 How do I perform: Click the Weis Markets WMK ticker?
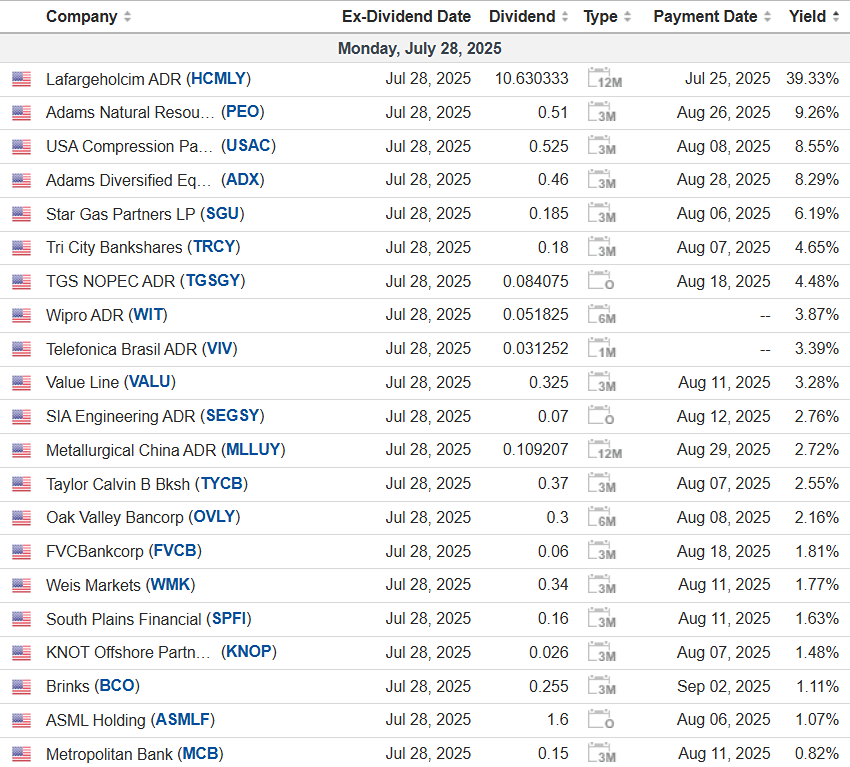point(170,585)
